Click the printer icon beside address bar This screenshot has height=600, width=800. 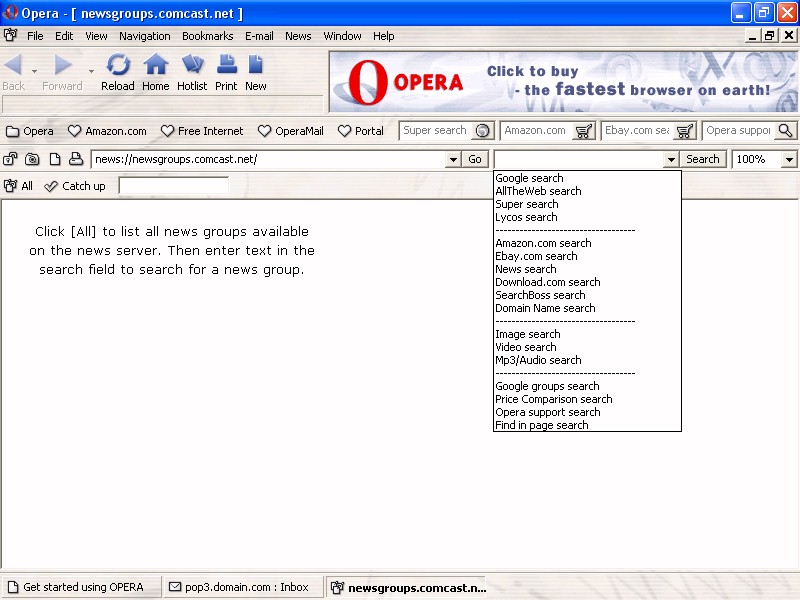[76, 159]
